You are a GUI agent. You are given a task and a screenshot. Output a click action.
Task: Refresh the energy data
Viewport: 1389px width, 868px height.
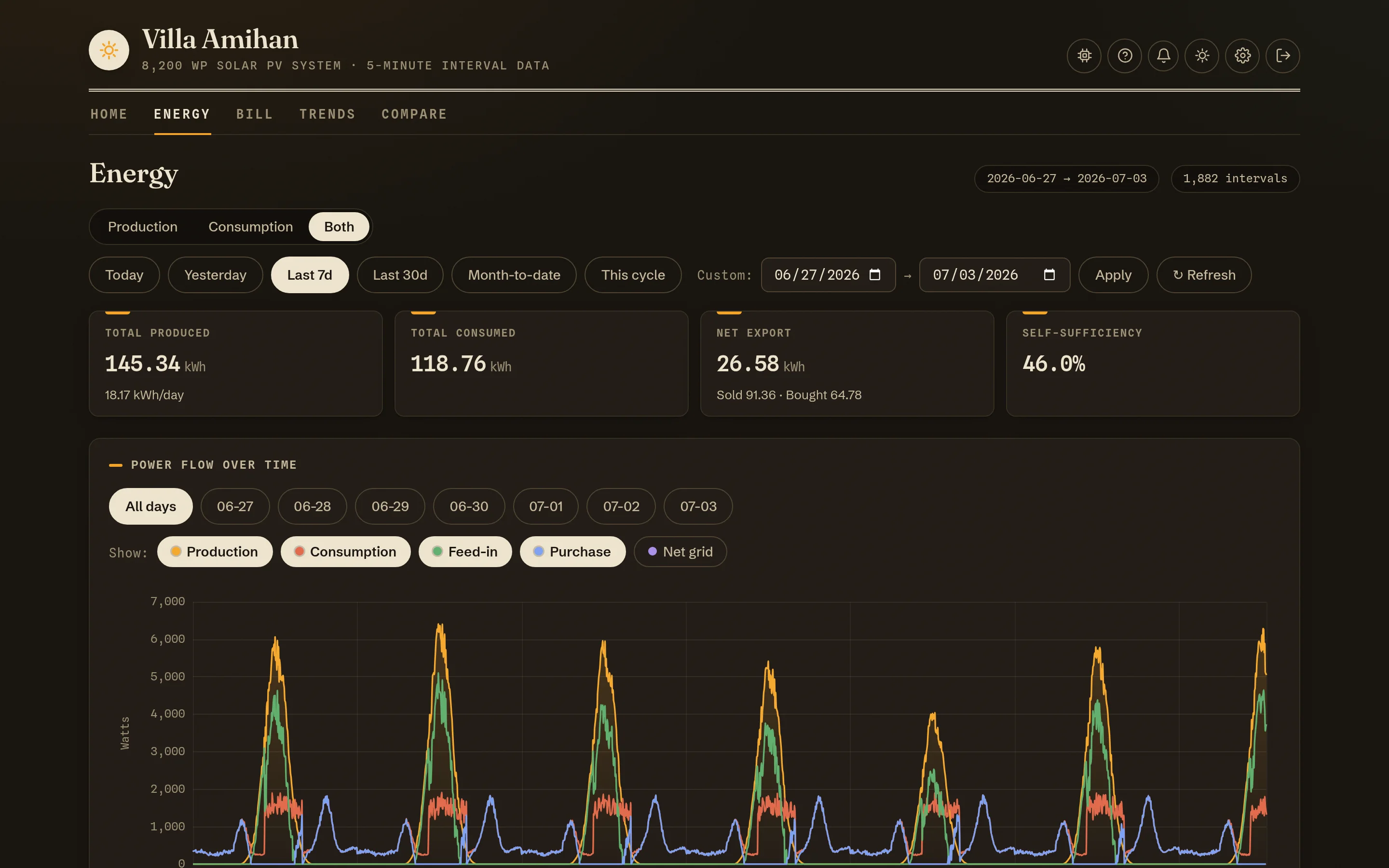[x=1204, y=275]
